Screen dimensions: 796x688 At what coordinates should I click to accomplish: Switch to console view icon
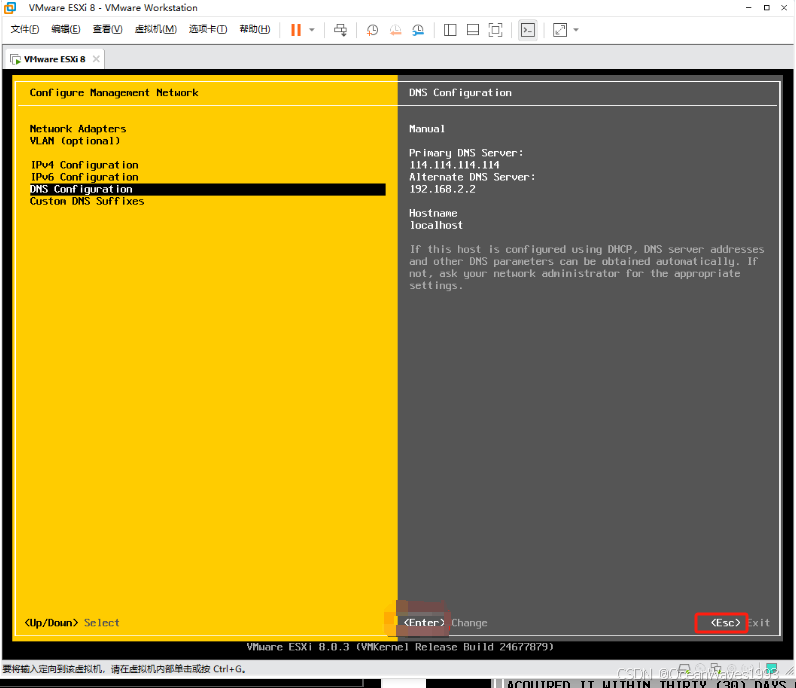[528, 30]
